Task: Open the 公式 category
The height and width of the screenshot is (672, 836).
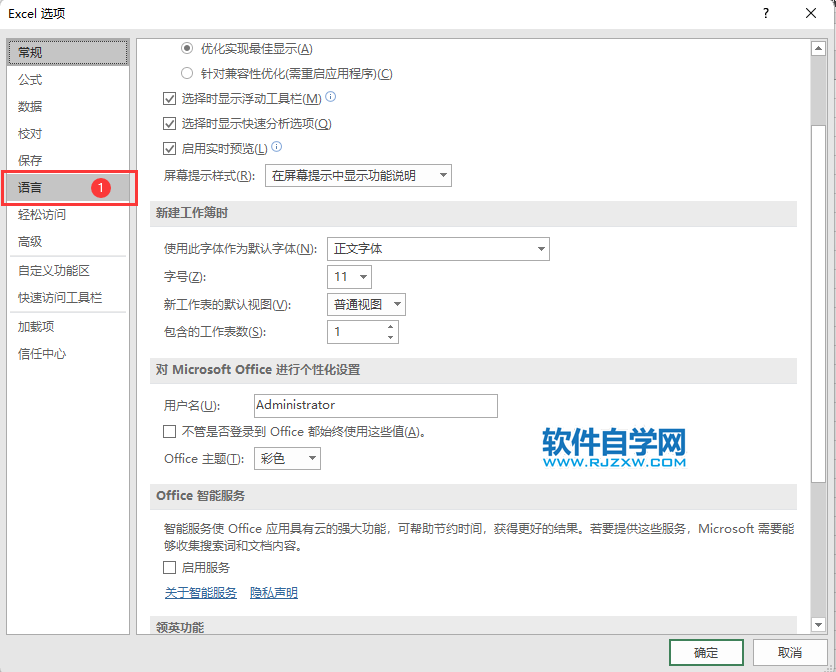Action: pyautogui.click(x=68, y=79)
